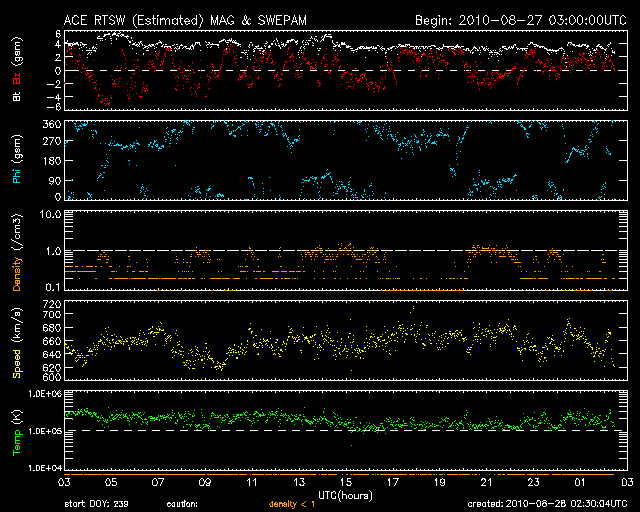Click the Begin date timestamp text
This screenshot has height=512, width=640.
pos(520,19)
